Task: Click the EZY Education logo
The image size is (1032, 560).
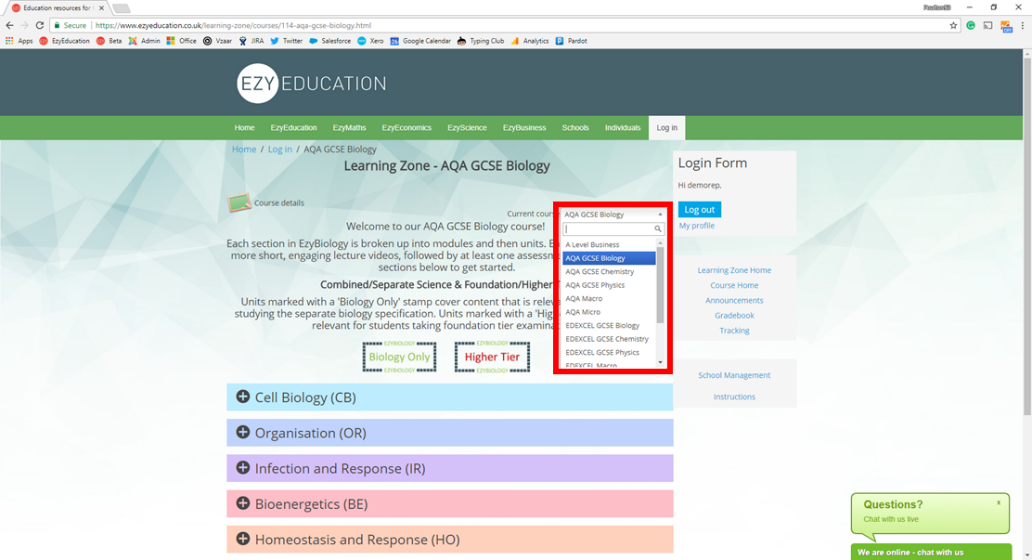Action: [x=311, y=84]
